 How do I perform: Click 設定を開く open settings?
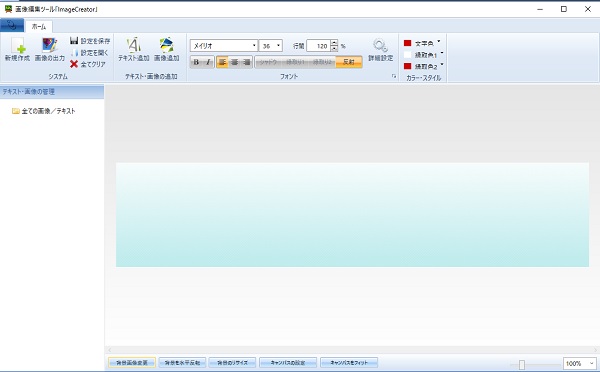point(90,52)
